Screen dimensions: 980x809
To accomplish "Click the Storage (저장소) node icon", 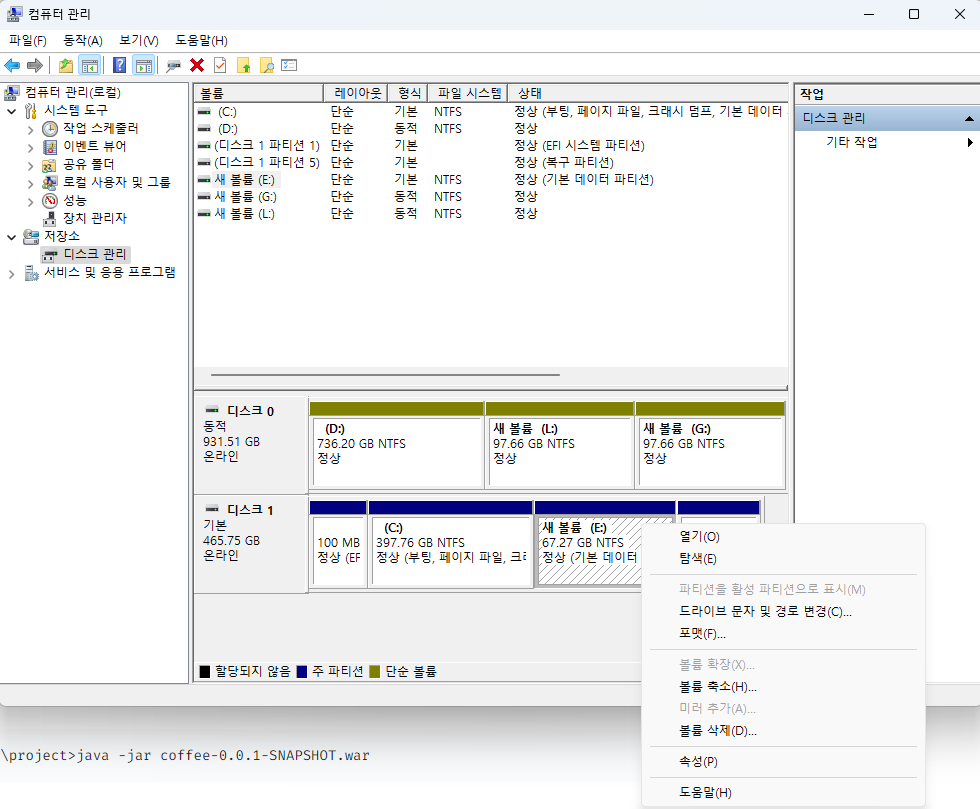I will pos(31,236).
